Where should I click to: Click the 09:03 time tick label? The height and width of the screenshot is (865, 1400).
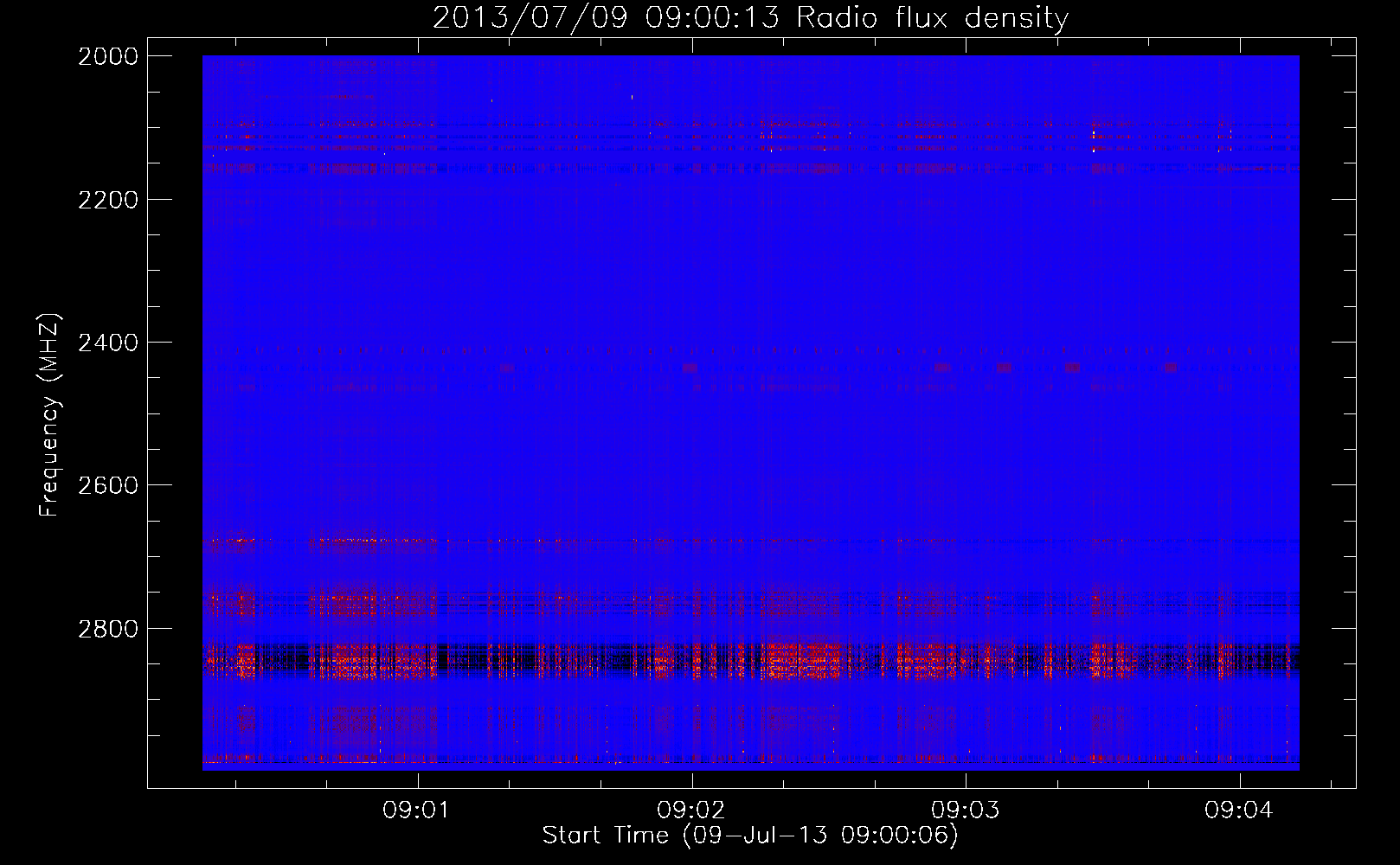tap(966, 810)
